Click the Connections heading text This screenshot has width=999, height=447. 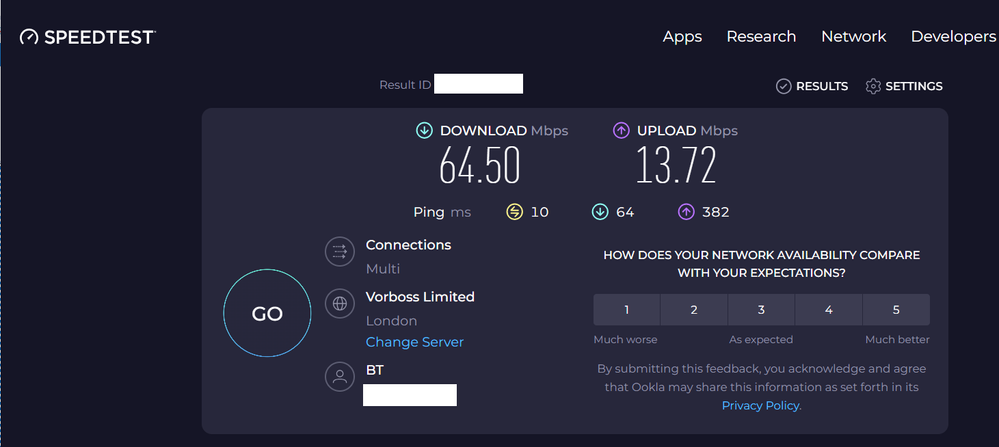click(408, 245)
